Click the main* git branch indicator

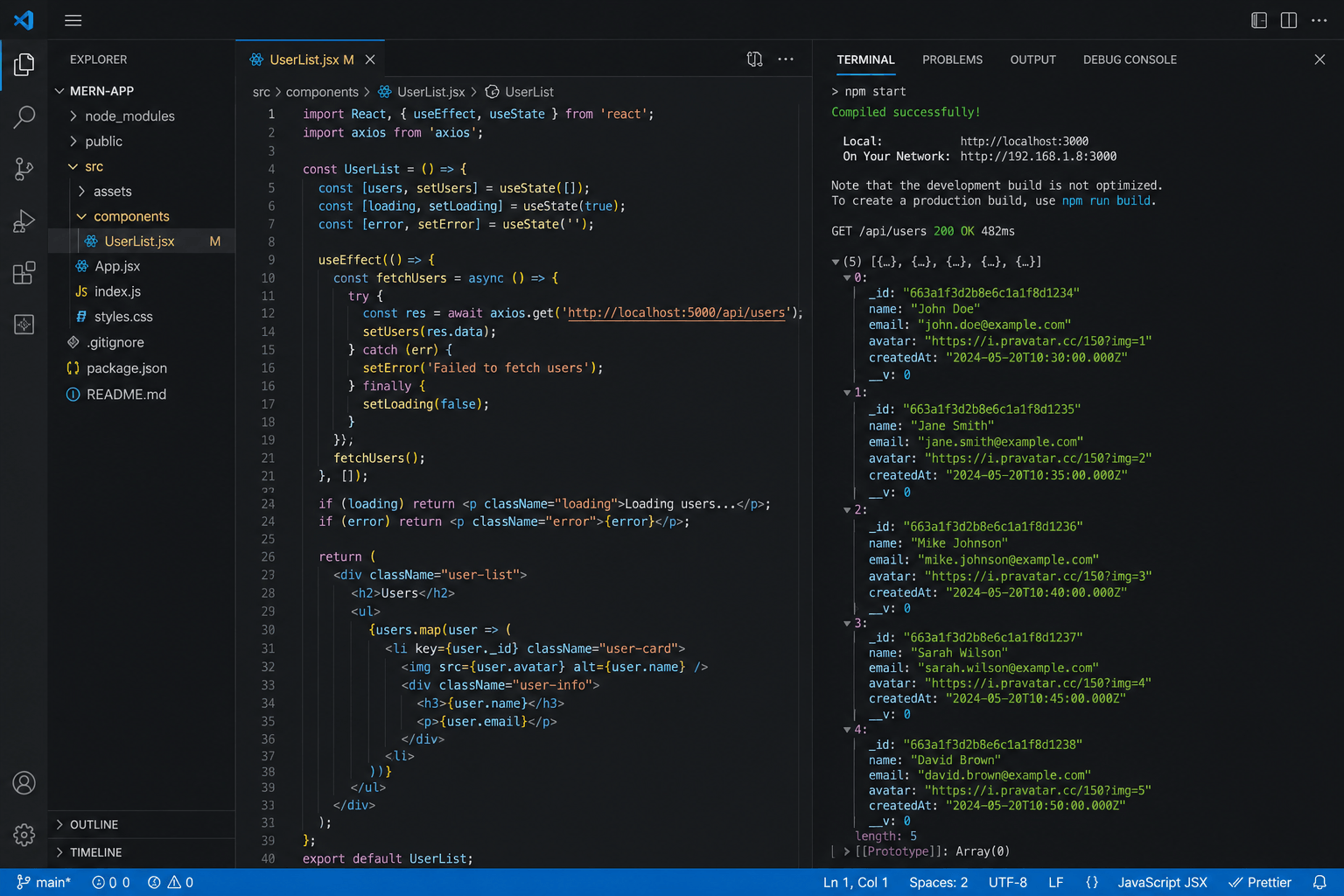(x=44, y=882)
